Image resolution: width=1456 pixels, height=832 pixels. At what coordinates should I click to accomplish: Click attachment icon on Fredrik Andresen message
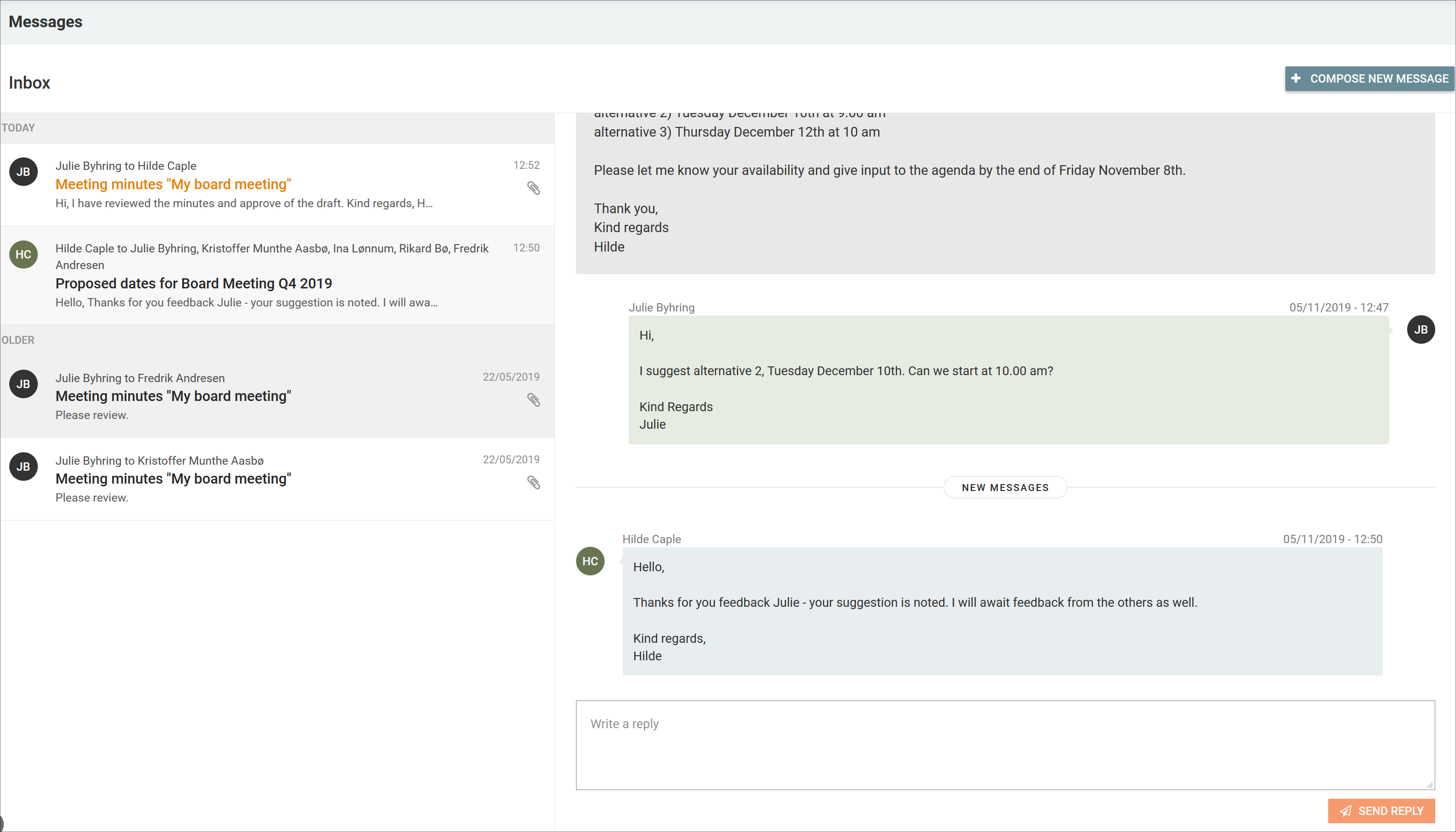[533, 400]
